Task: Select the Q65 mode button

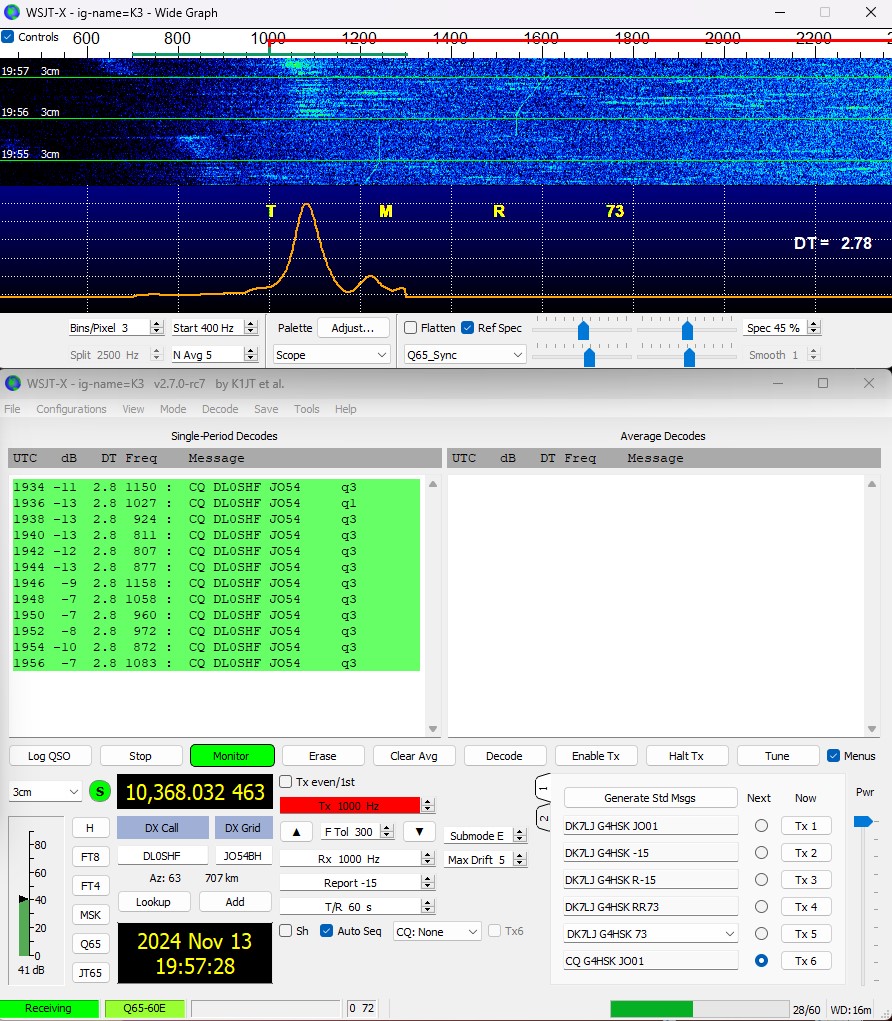Action: tap(90, 943)
